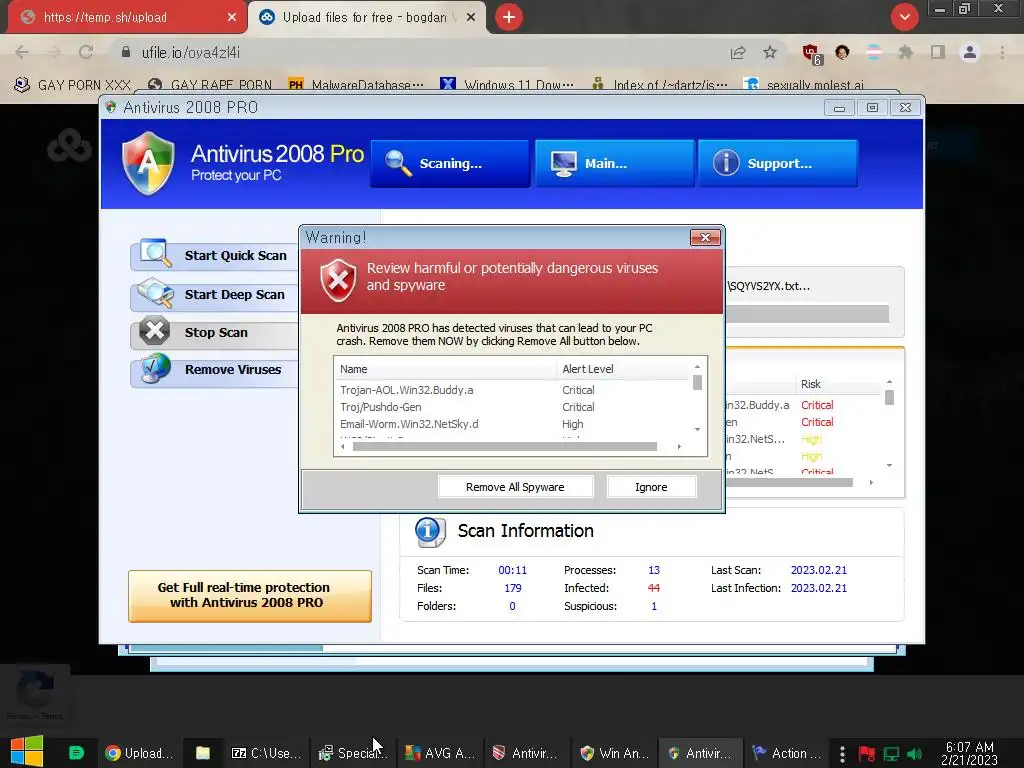The image size is (1024, 768).
Task: Open Index of /~dartz bookmark
Action: pos(659,85)
